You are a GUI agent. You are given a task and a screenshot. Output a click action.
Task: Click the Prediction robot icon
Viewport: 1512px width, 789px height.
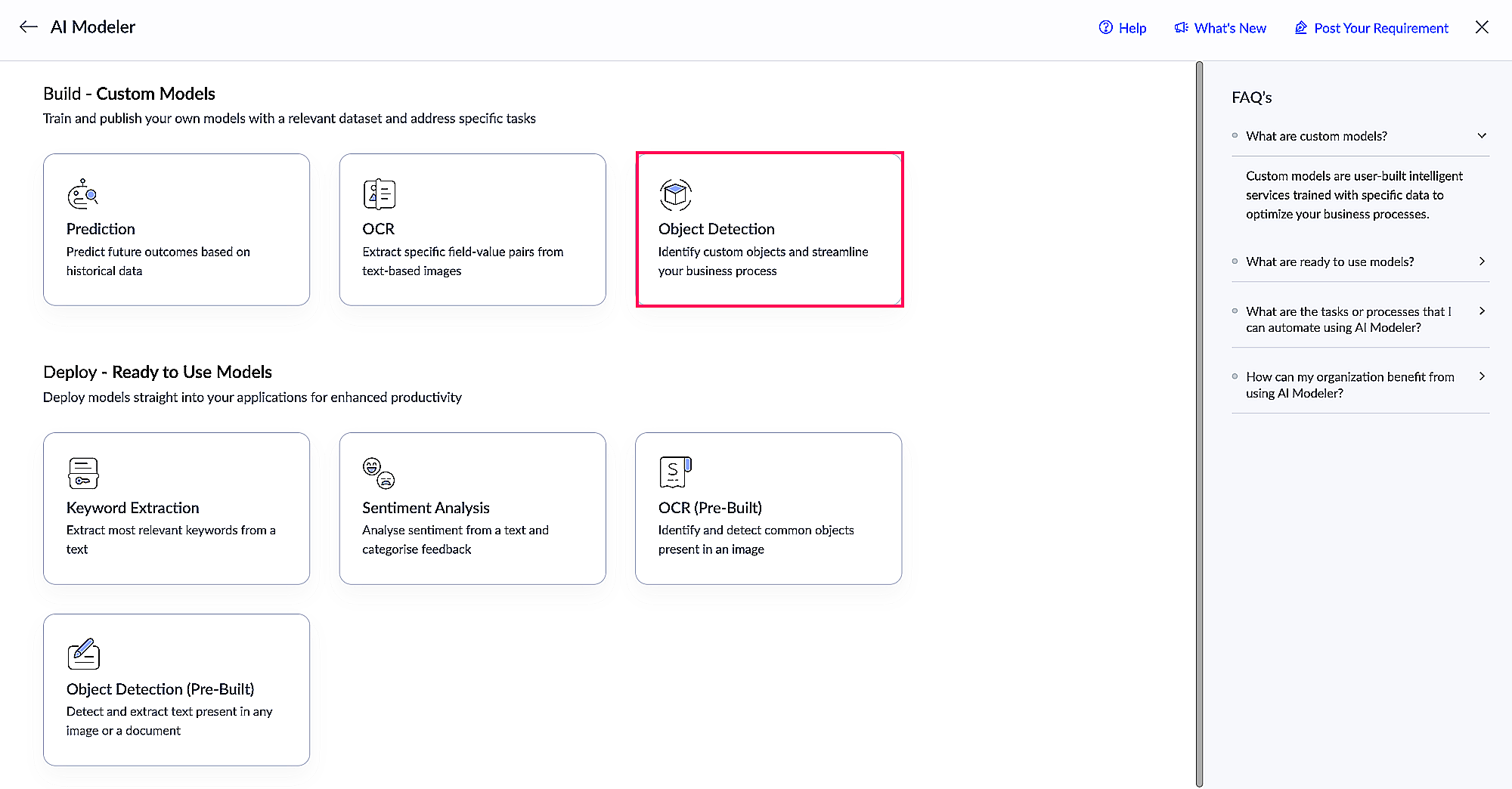point(82,194)
